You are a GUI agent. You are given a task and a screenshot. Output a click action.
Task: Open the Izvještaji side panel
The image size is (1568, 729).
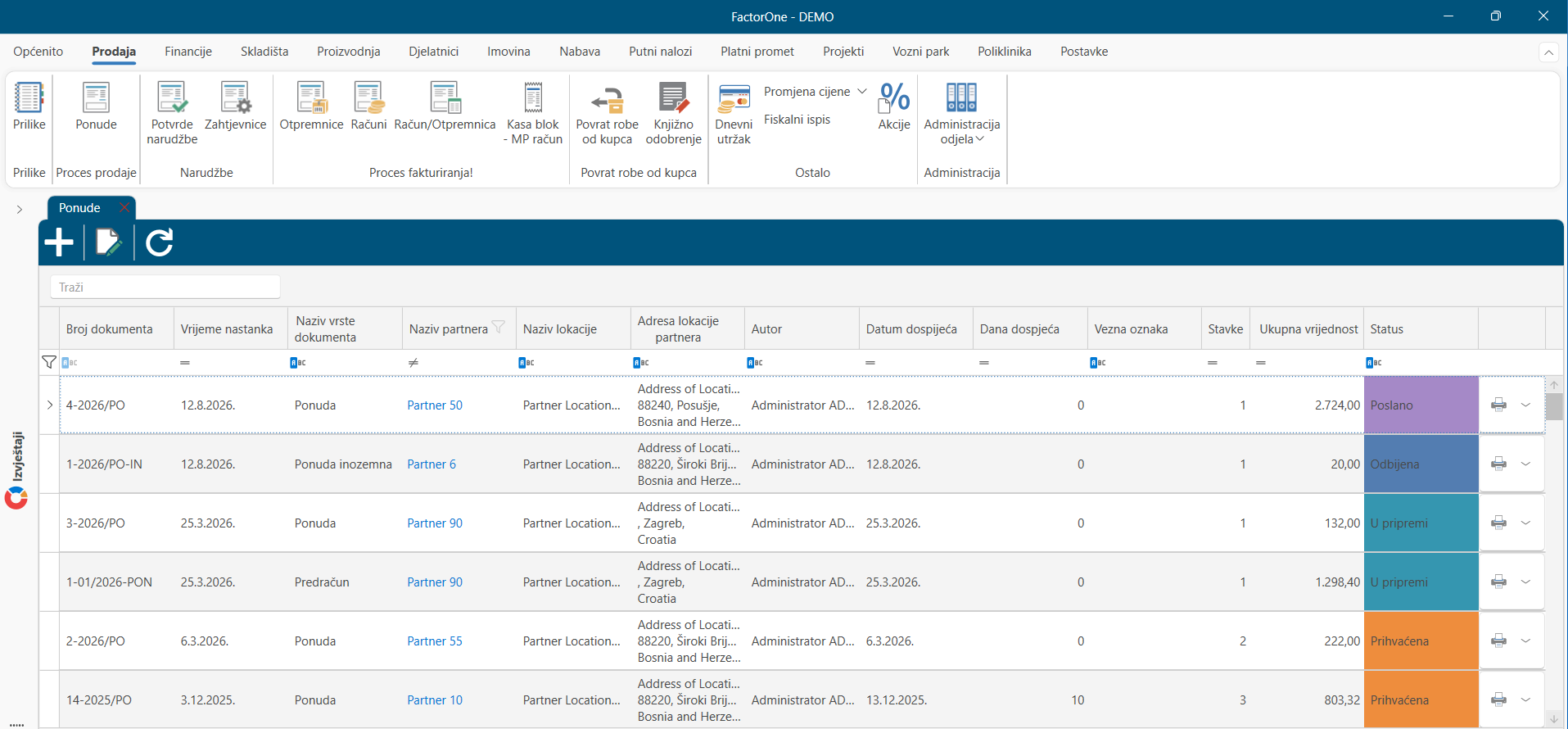pyautogui.click(x=17, y=469)
